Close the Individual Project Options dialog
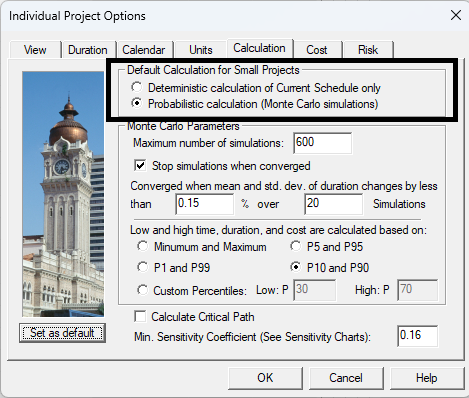 pos(456,15)
